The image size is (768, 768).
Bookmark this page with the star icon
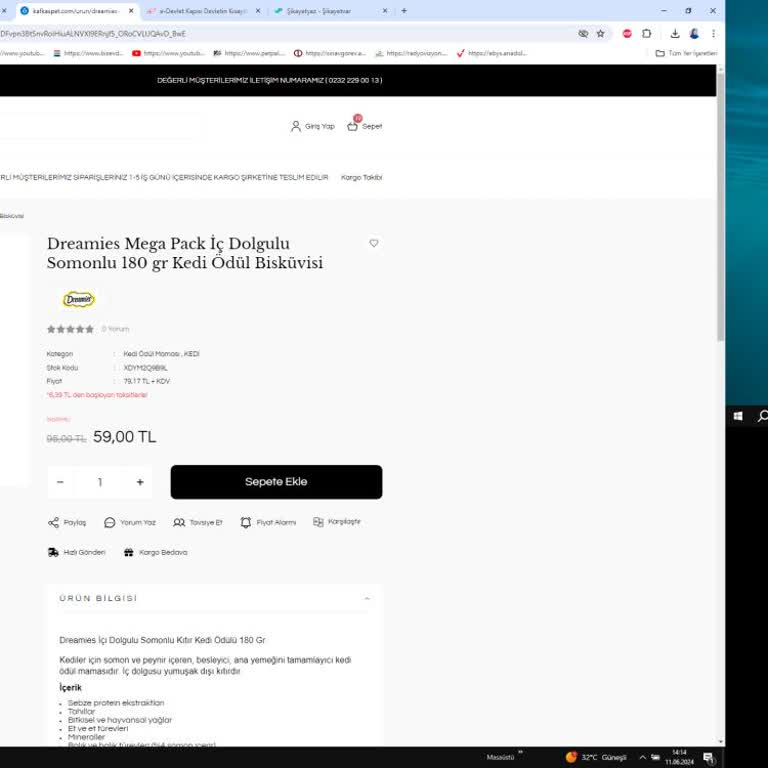(x=600, y=33)
